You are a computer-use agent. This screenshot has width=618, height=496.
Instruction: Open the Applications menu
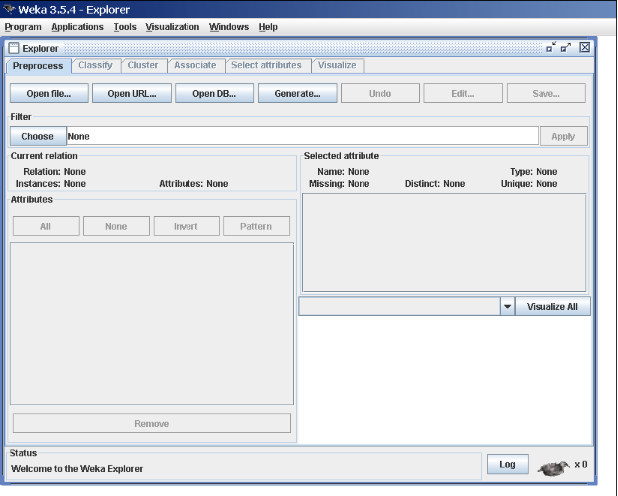[x=77, y=27]
